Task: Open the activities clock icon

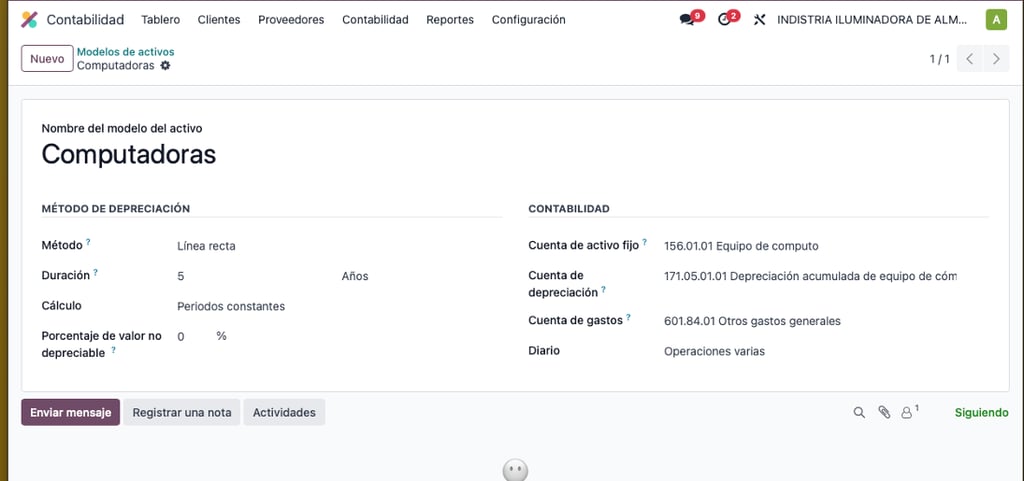Action: [724, 20]
